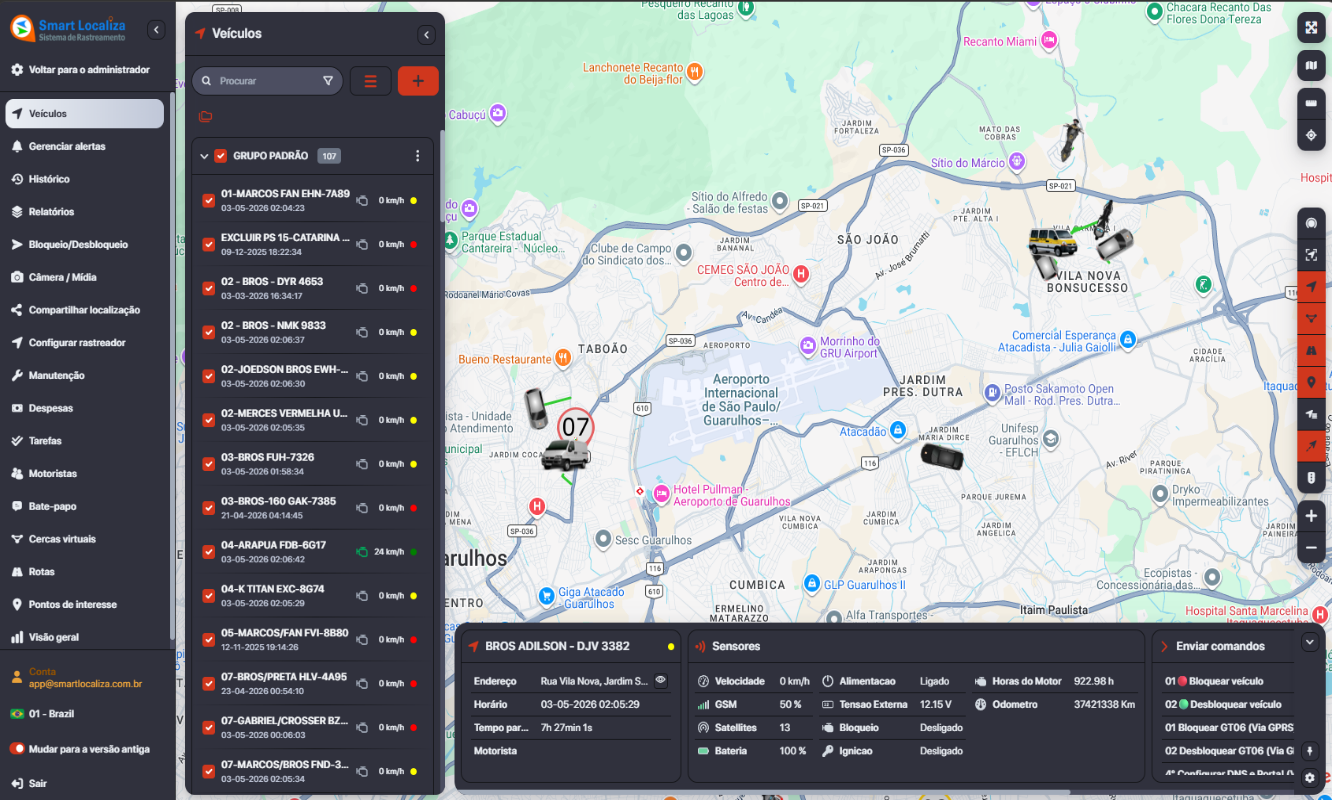Uncheck 03-BROS FUH-7326 checkbox
Viewport: 1332px width, 800px height.
click(209, 464)
